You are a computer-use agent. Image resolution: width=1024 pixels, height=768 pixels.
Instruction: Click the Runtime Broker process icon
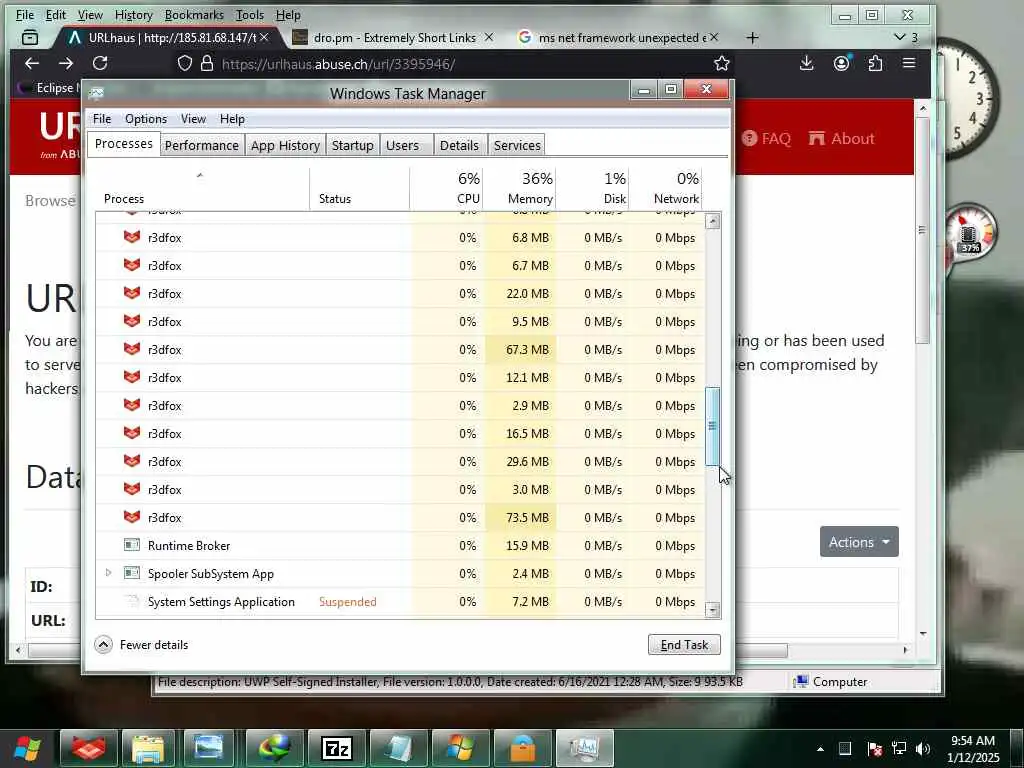point(132,545)
